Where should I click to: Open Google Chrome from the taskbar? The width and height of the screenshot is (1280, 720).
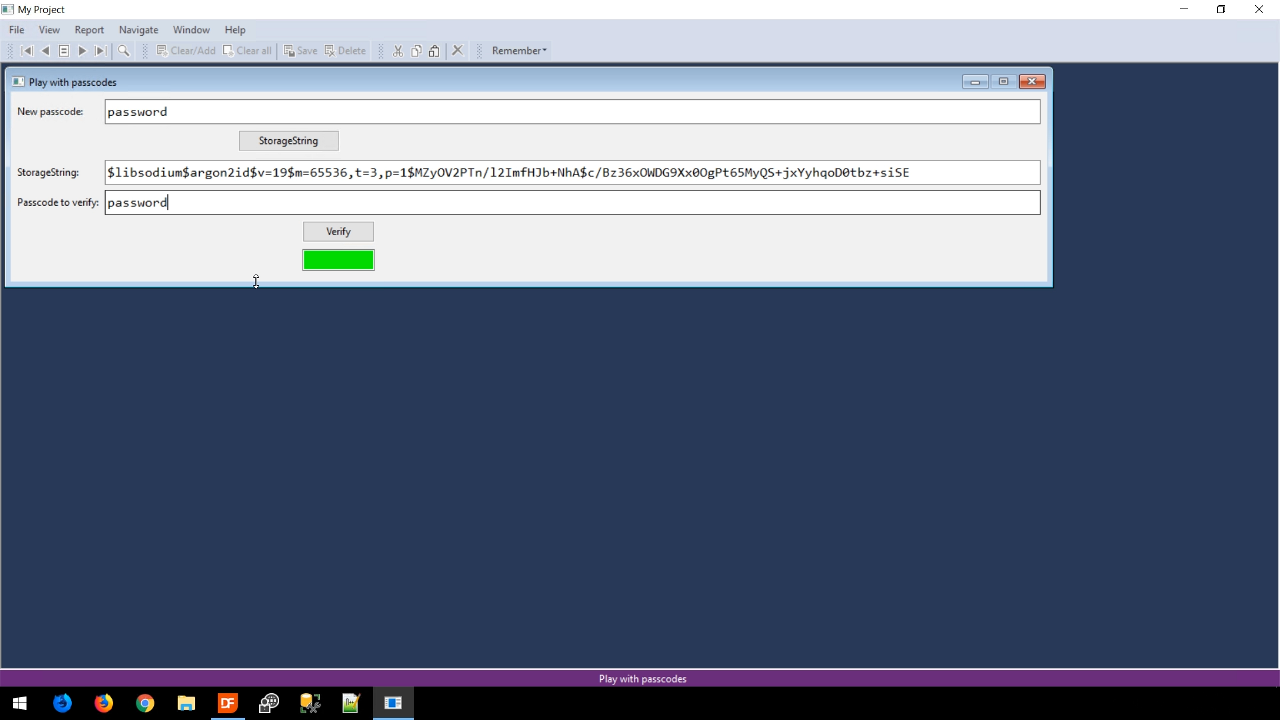pos(145,703)
